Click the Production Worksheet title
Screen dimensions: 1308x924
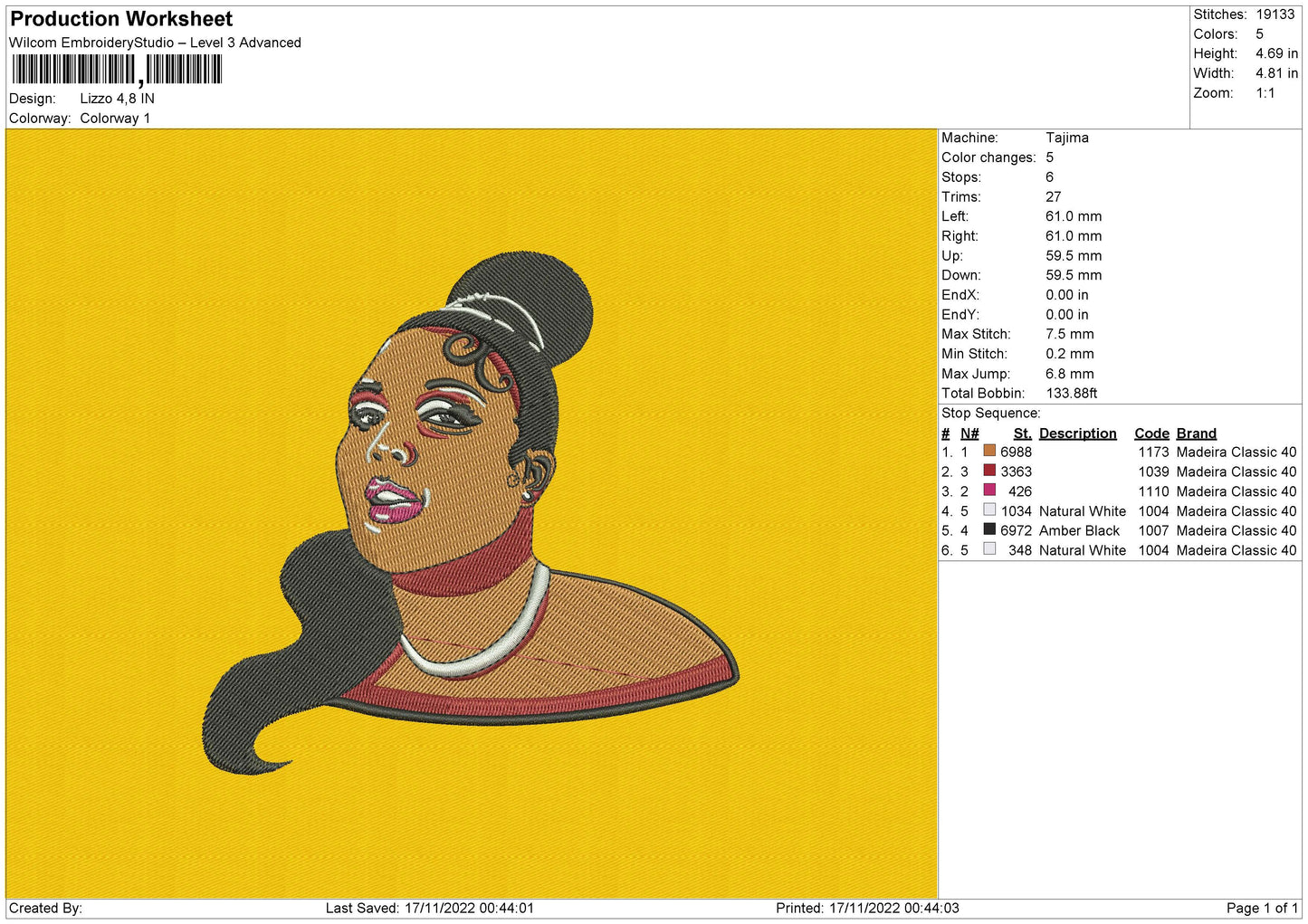pos(121,19)
